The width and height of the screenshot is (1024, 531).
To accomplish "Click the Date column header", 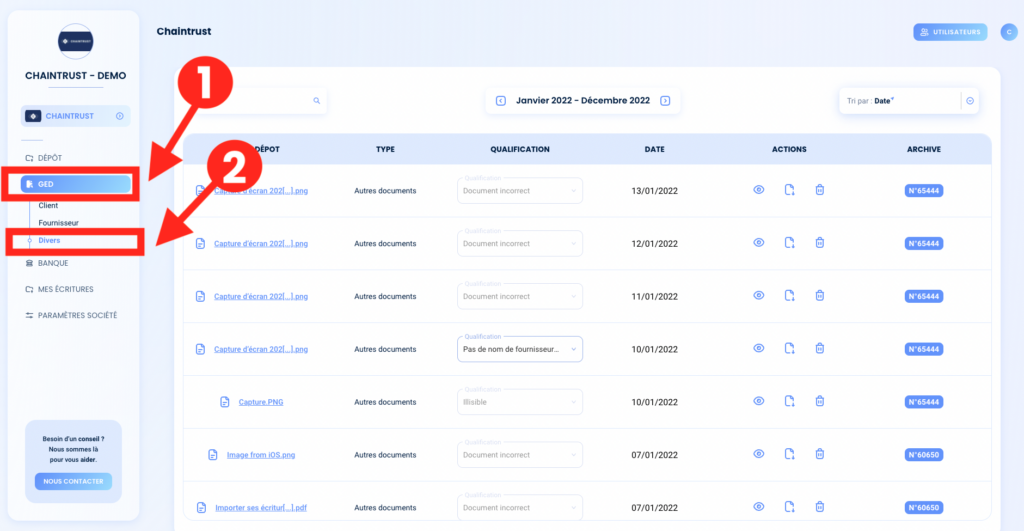I will click(654, 150).
